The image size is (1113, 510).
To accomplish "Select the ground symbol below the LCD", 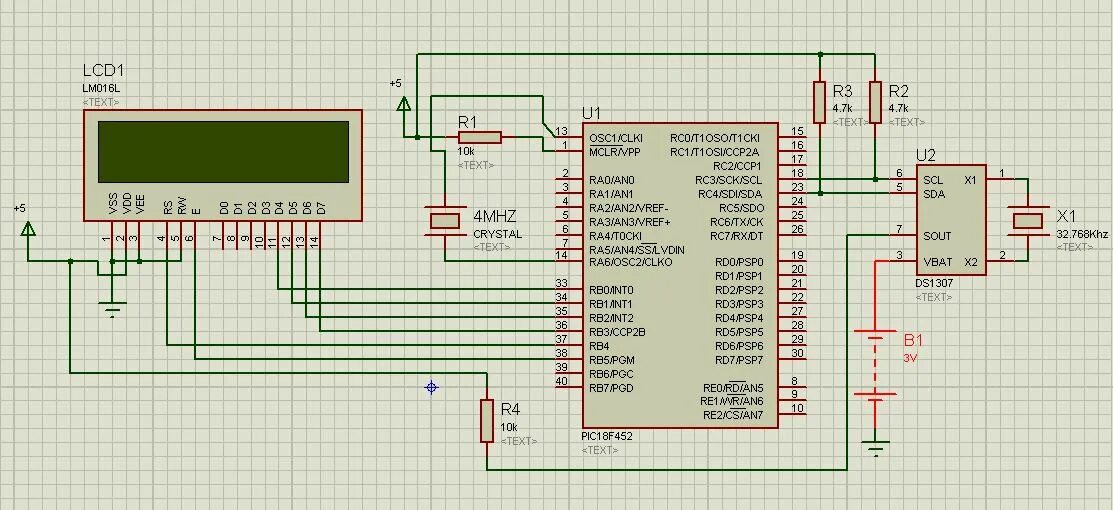I will tap(112, 308).
